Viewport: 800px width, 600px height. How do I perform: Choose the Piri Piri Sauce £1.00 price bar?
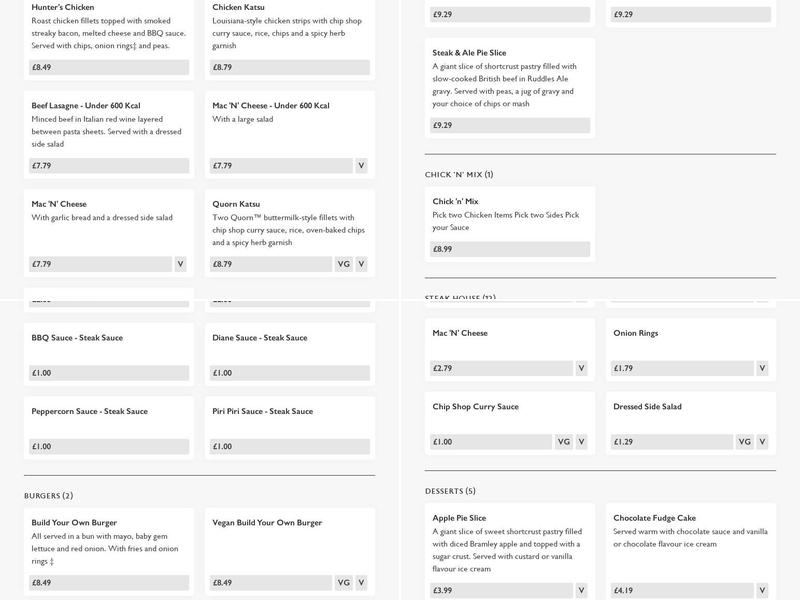pyautogui.click(x=289, y=446)
